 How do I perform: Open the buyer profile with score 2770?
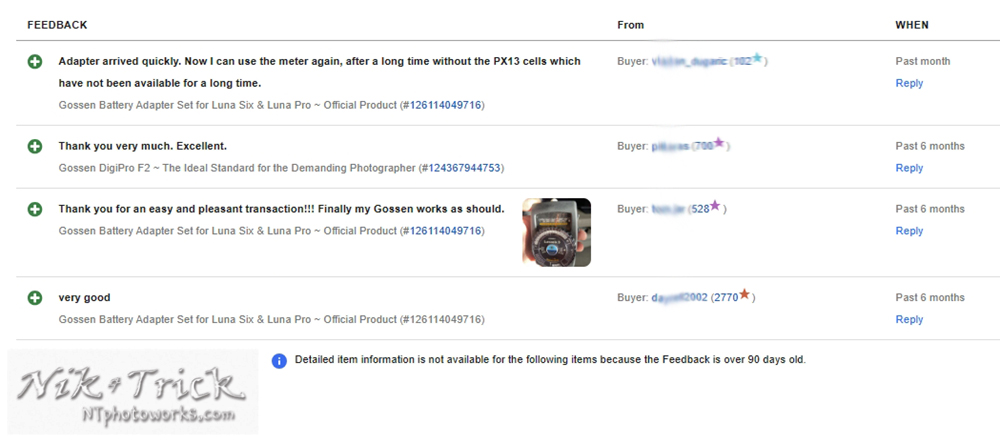[679, 297]
